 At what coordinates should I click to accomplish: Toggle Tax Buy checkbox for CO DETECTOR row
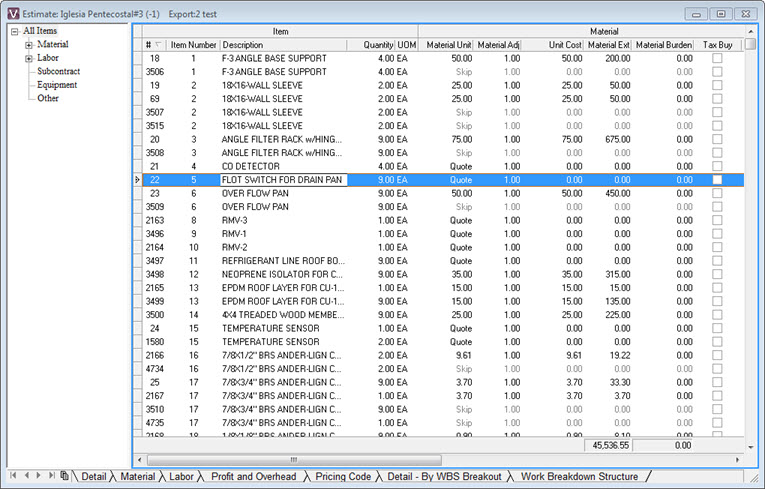tap(717, 166)
